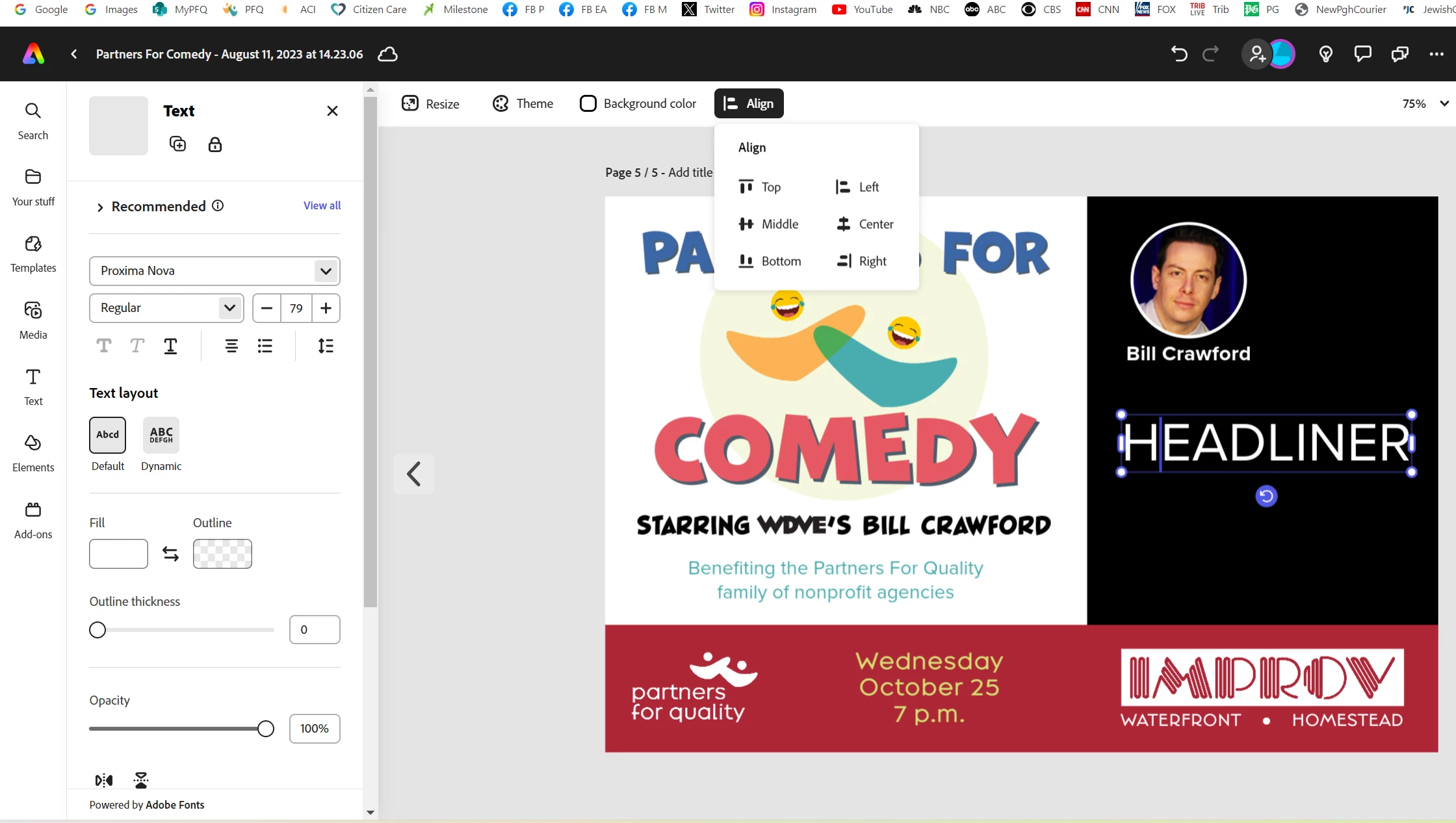This screenshot has height=823, width=1456.
Task: Click the duplicate text icon
Action: click(177, 144)
